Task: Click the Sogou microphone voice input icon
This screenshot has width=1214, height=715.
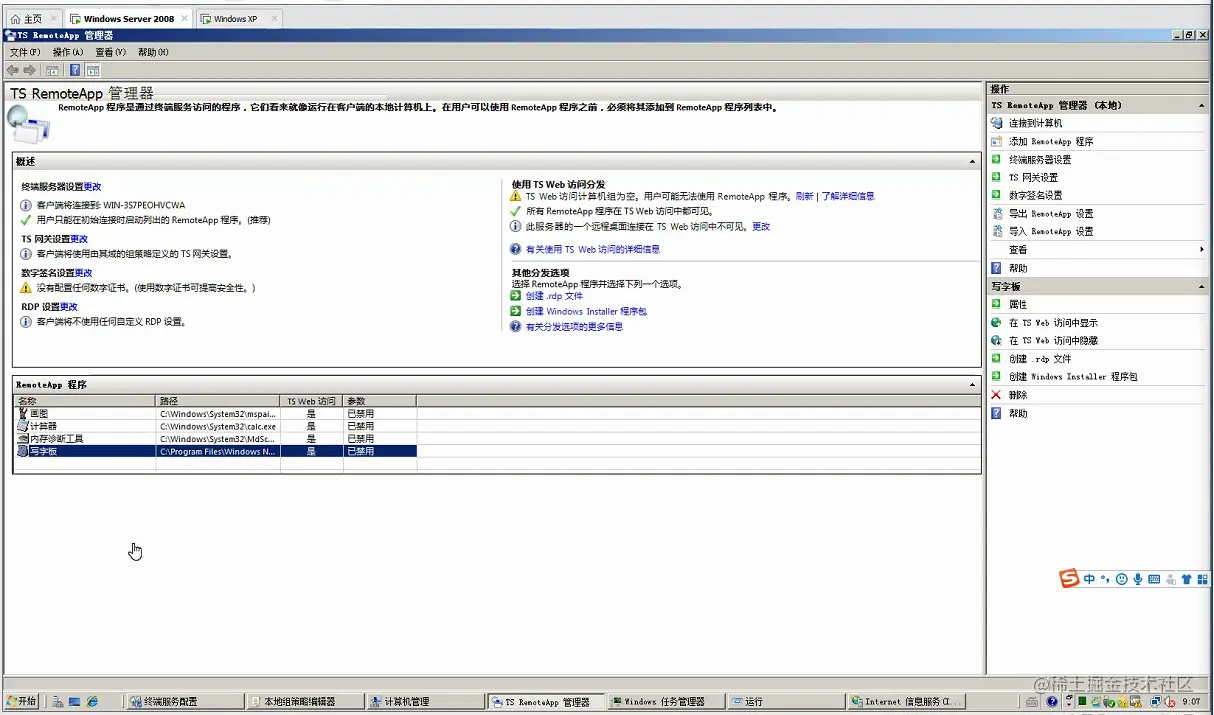Action: point(1138,579)
